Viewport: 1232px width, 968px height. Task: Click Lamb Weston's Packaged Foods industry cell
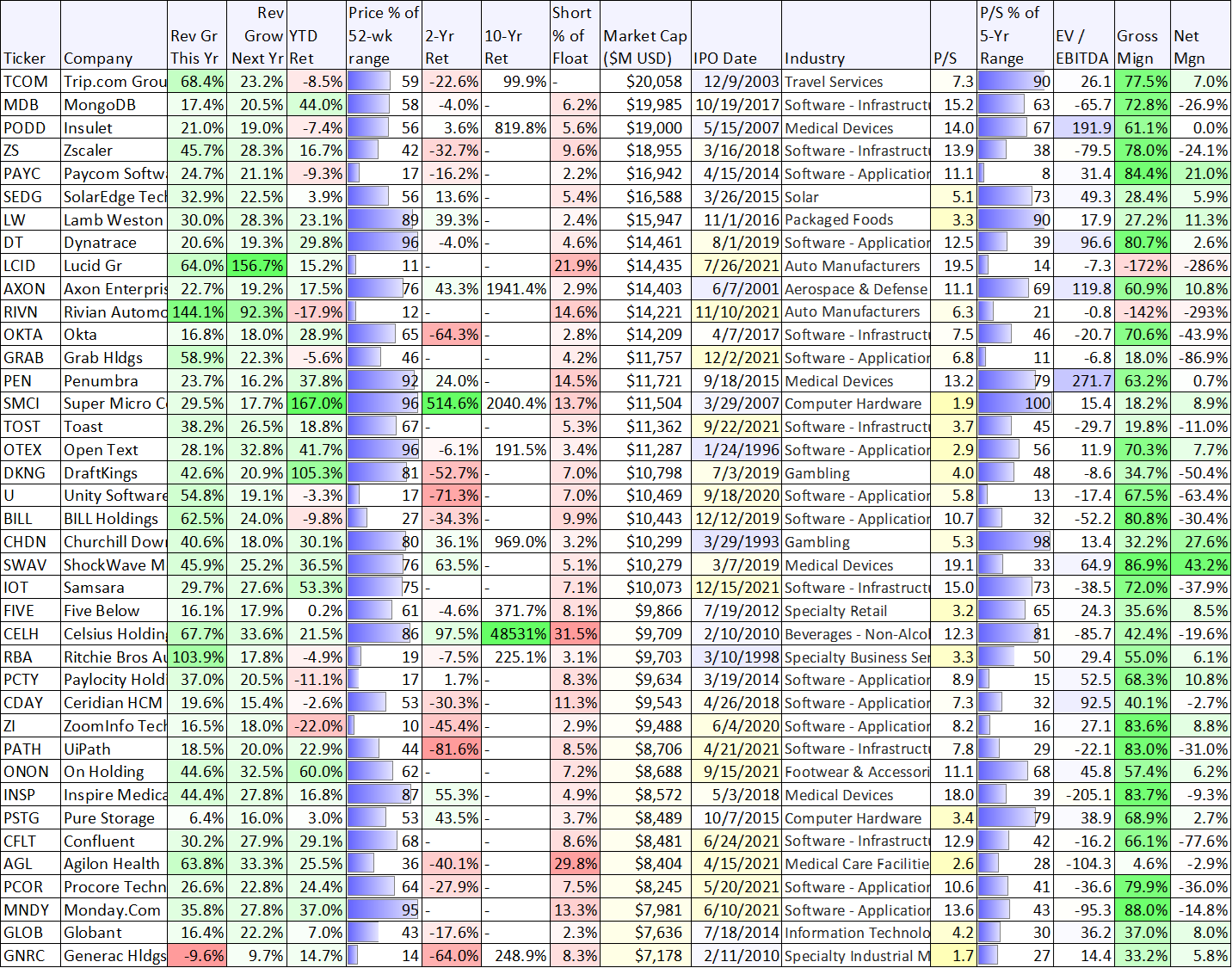[x=856, y=219]
